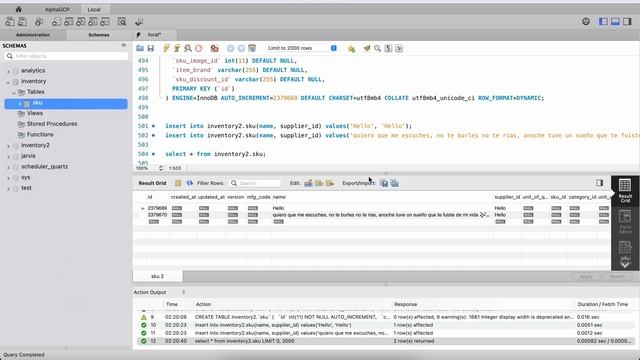
Task: Open the object inspector icon
Action: point(39,22)
